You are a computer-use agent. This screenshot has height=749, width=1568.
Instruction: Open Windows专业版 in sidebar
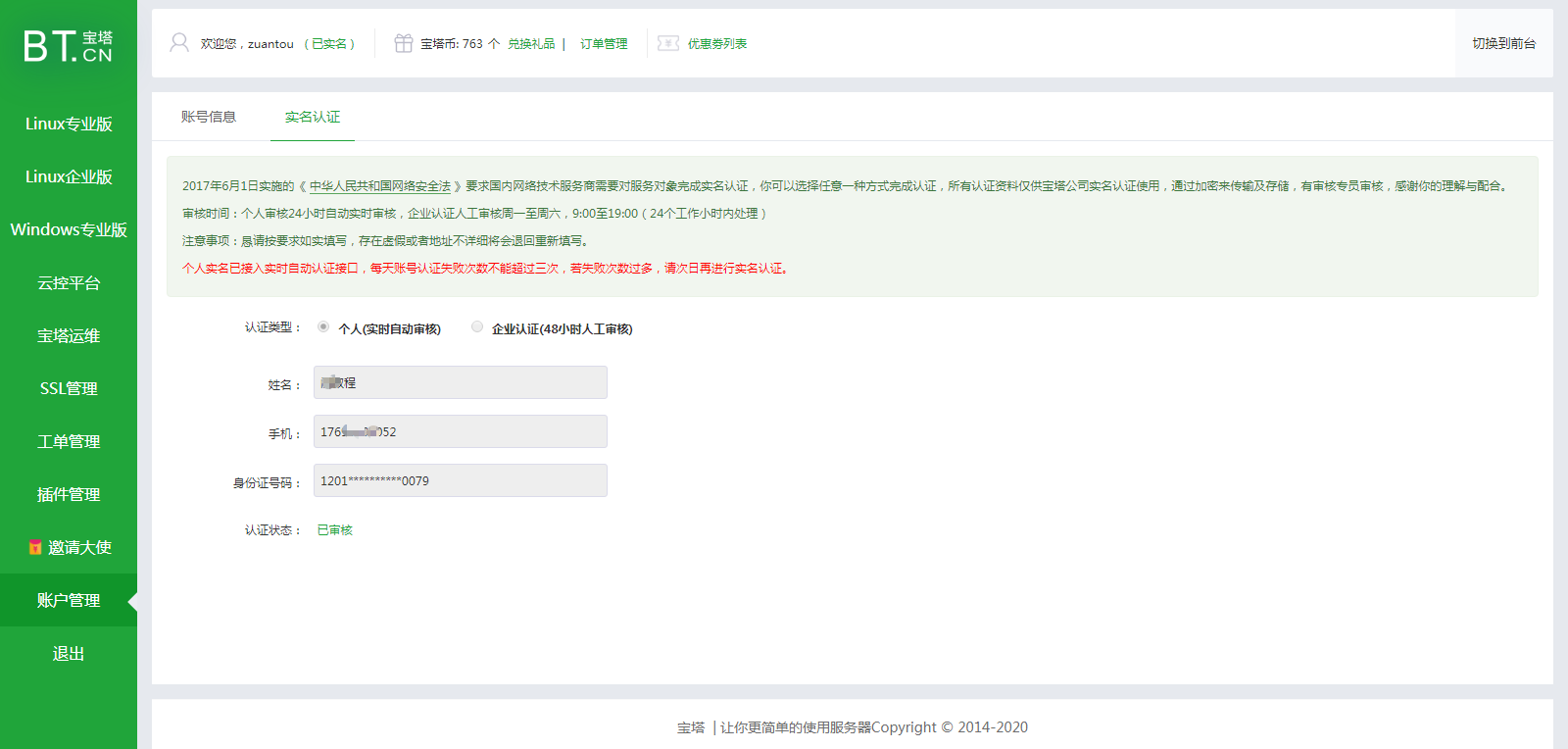(69, 229)
